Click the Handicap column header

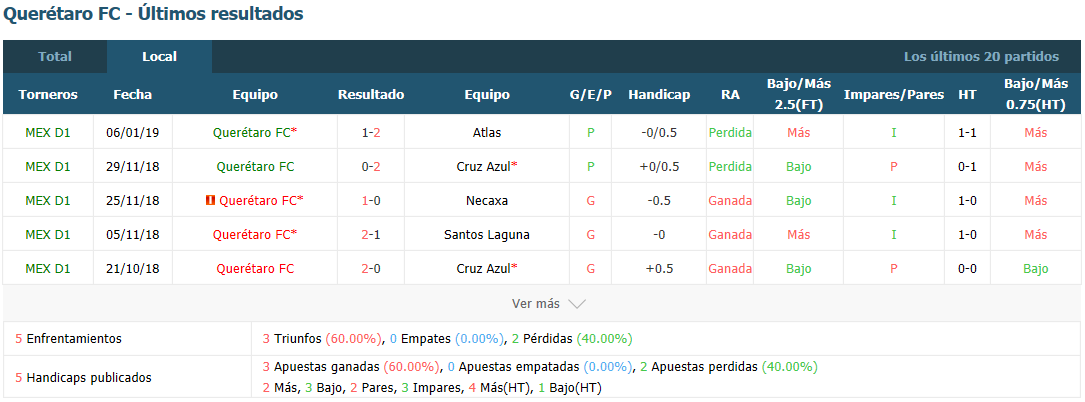[x=659, y=95]
